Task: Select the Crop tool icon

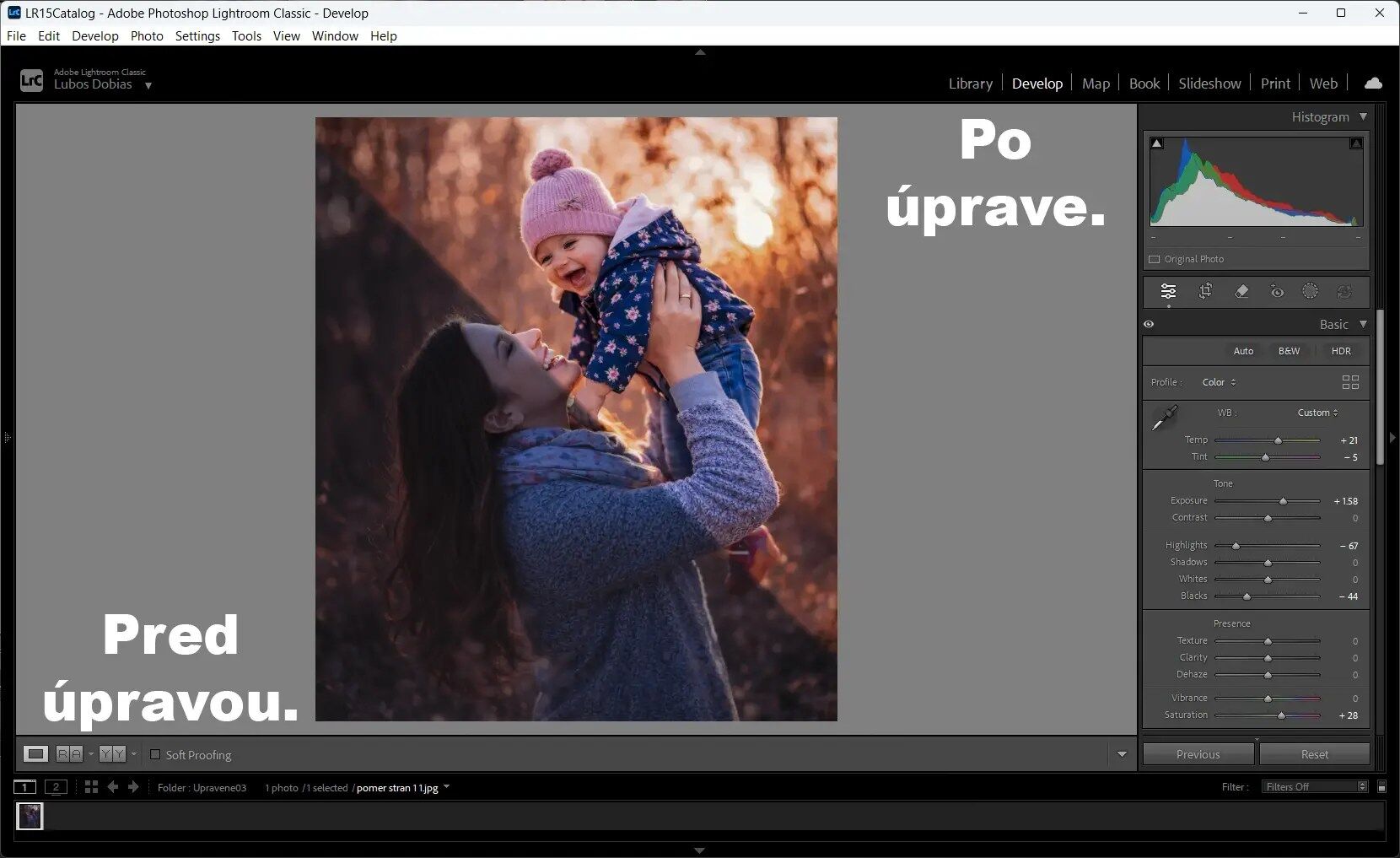Action: [1205, 291]
